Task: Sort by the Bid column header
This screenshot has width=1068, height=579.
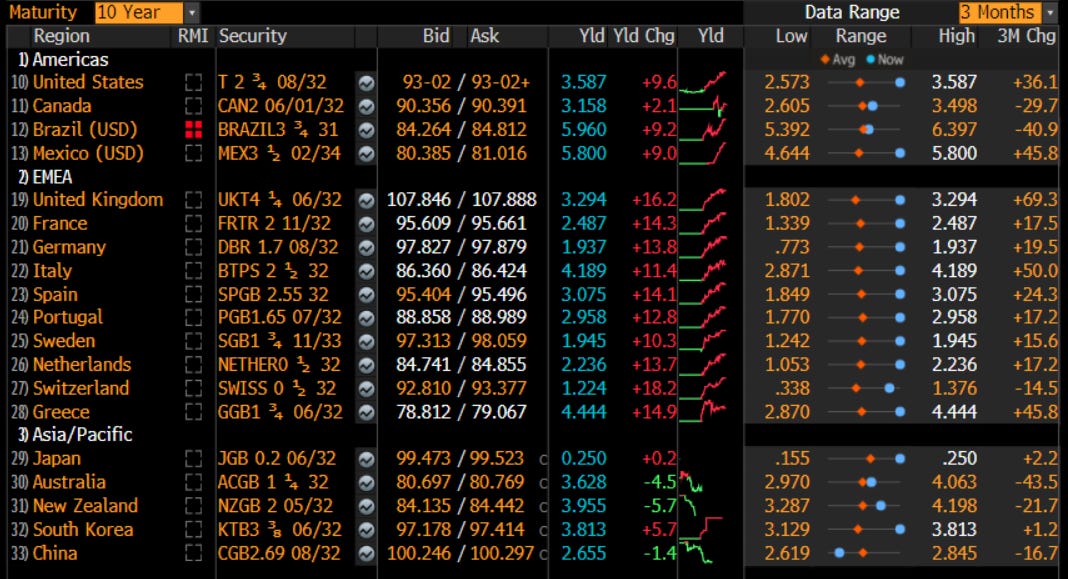Action: tap(436, 36)
